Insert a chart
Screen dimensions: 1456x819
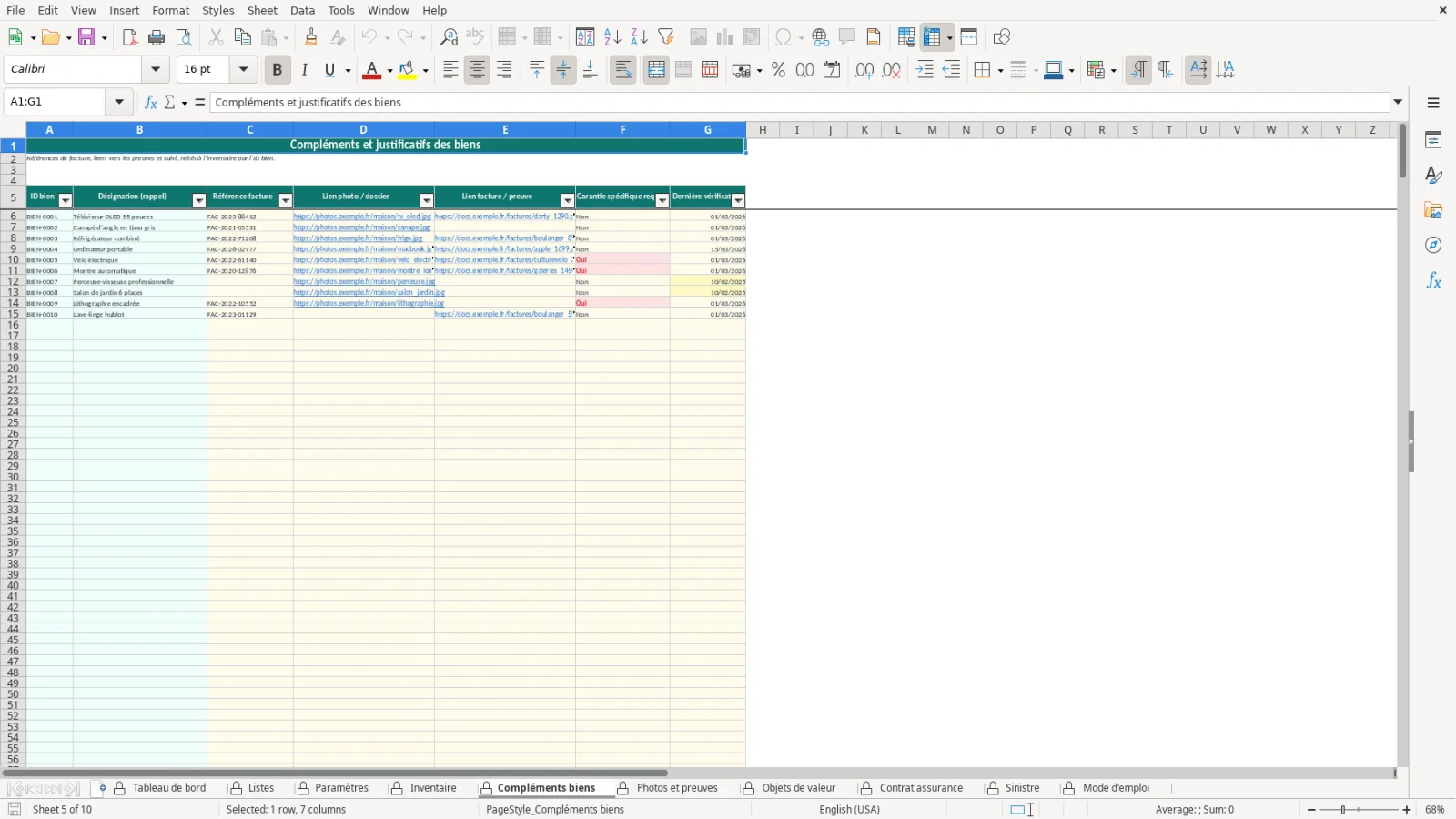[x=724, y=37]
